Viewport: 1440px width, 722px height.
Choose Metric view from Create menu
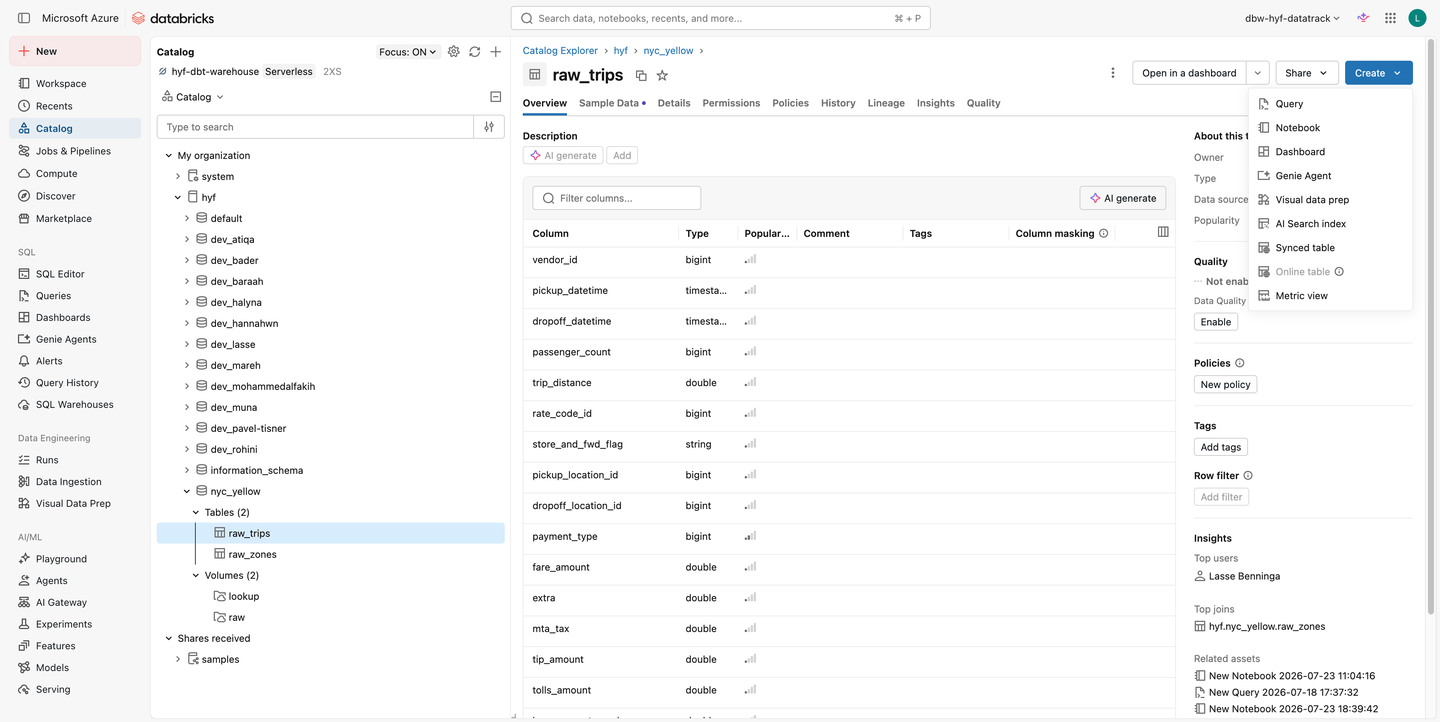[x=1330, y=296]
